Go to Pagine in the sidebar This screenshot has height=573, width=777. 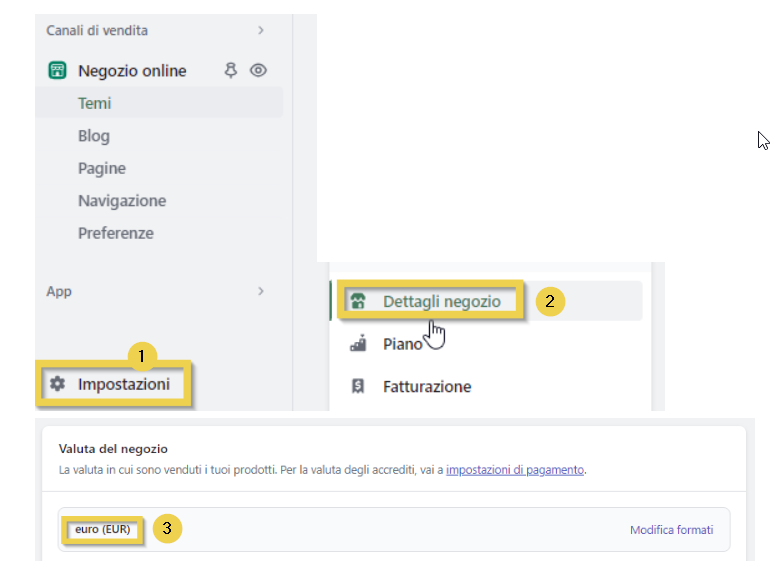[x=102, y=168]
